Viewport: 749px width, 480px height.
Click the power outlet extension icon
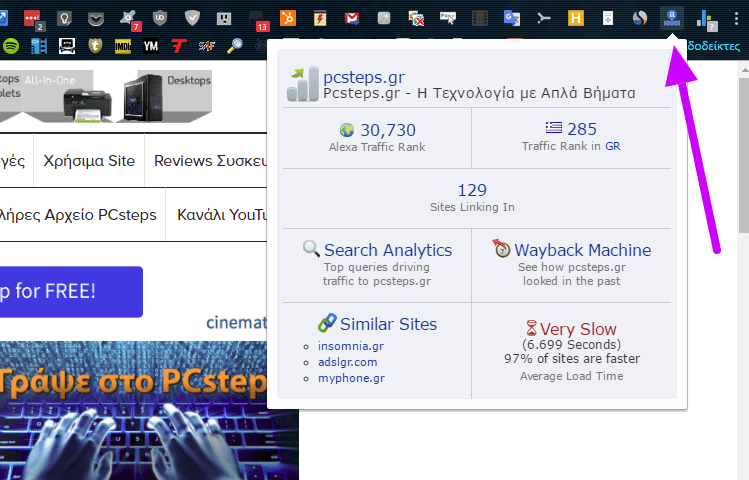pyautogui.click(x=224, y=19)
